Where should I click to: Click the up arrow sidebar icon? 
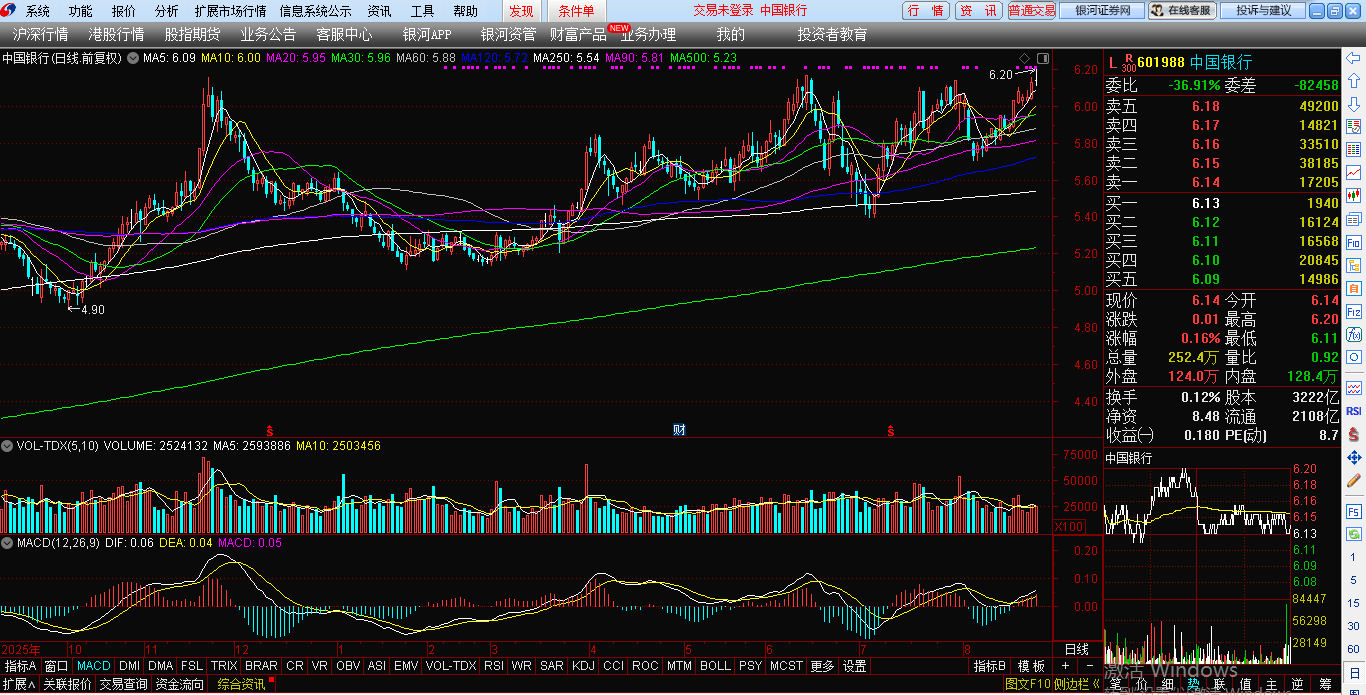coord(1354,80)
